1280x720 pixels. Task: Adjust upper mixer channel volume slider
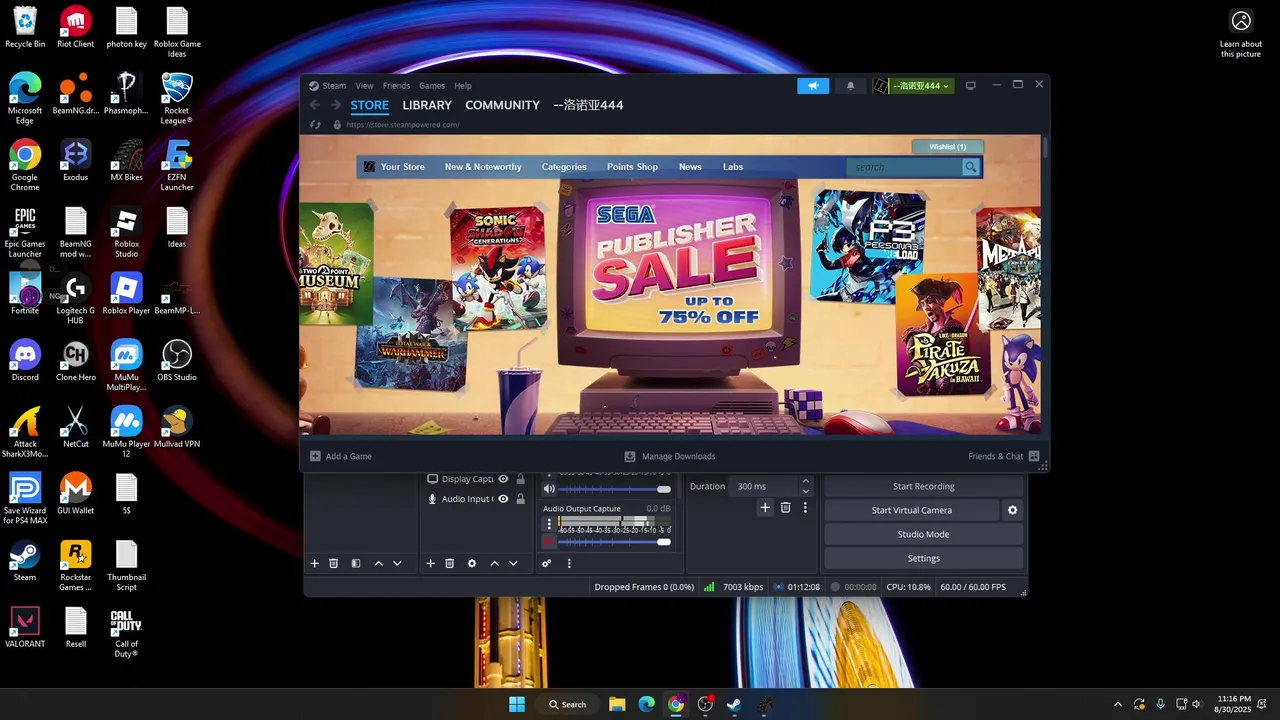(614, 489)
